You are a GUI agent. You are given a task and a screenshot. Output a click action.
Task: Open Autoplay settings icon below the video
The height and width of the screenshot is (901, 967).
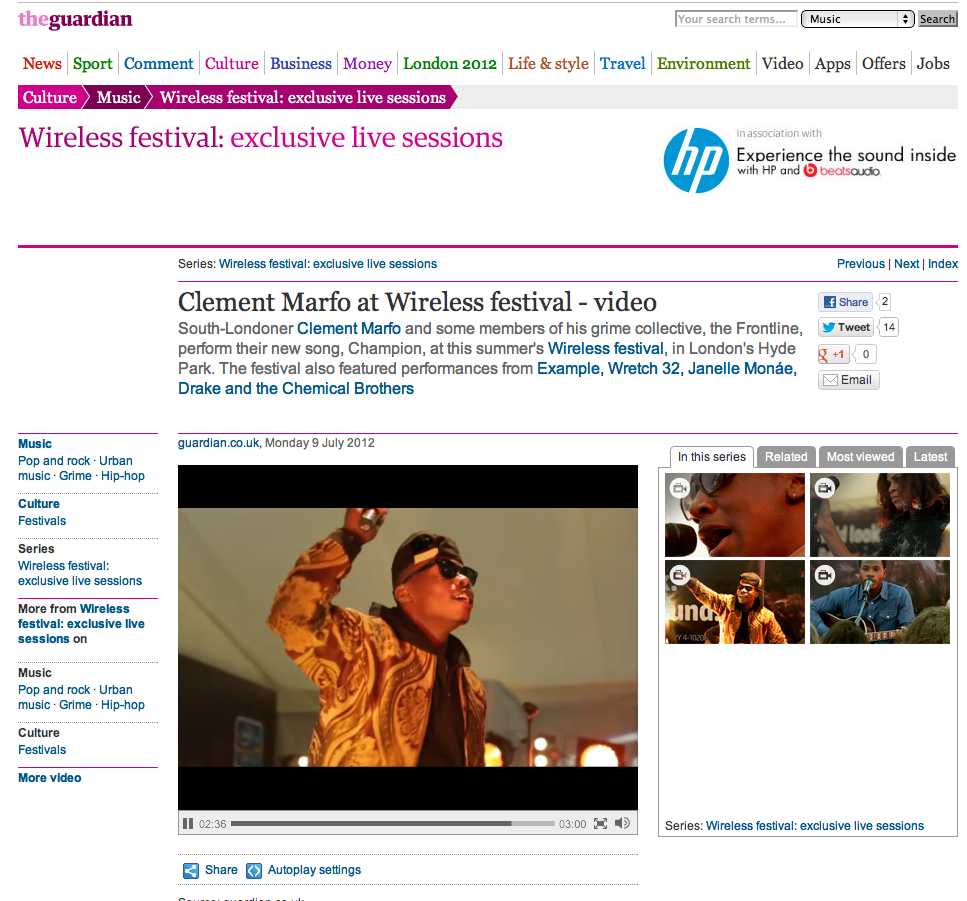253,870
